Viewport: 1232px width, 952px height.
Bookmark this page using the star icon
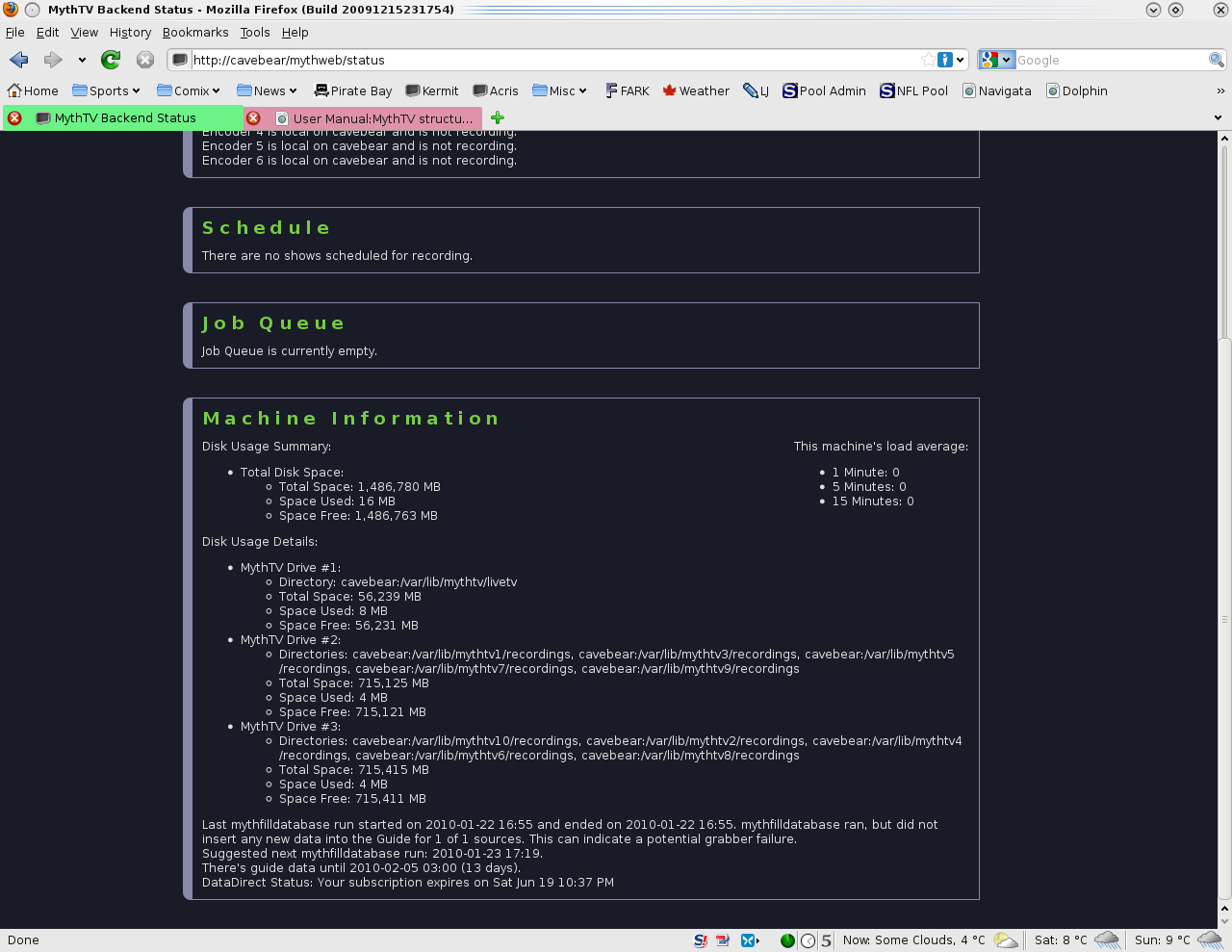[927, 60]
